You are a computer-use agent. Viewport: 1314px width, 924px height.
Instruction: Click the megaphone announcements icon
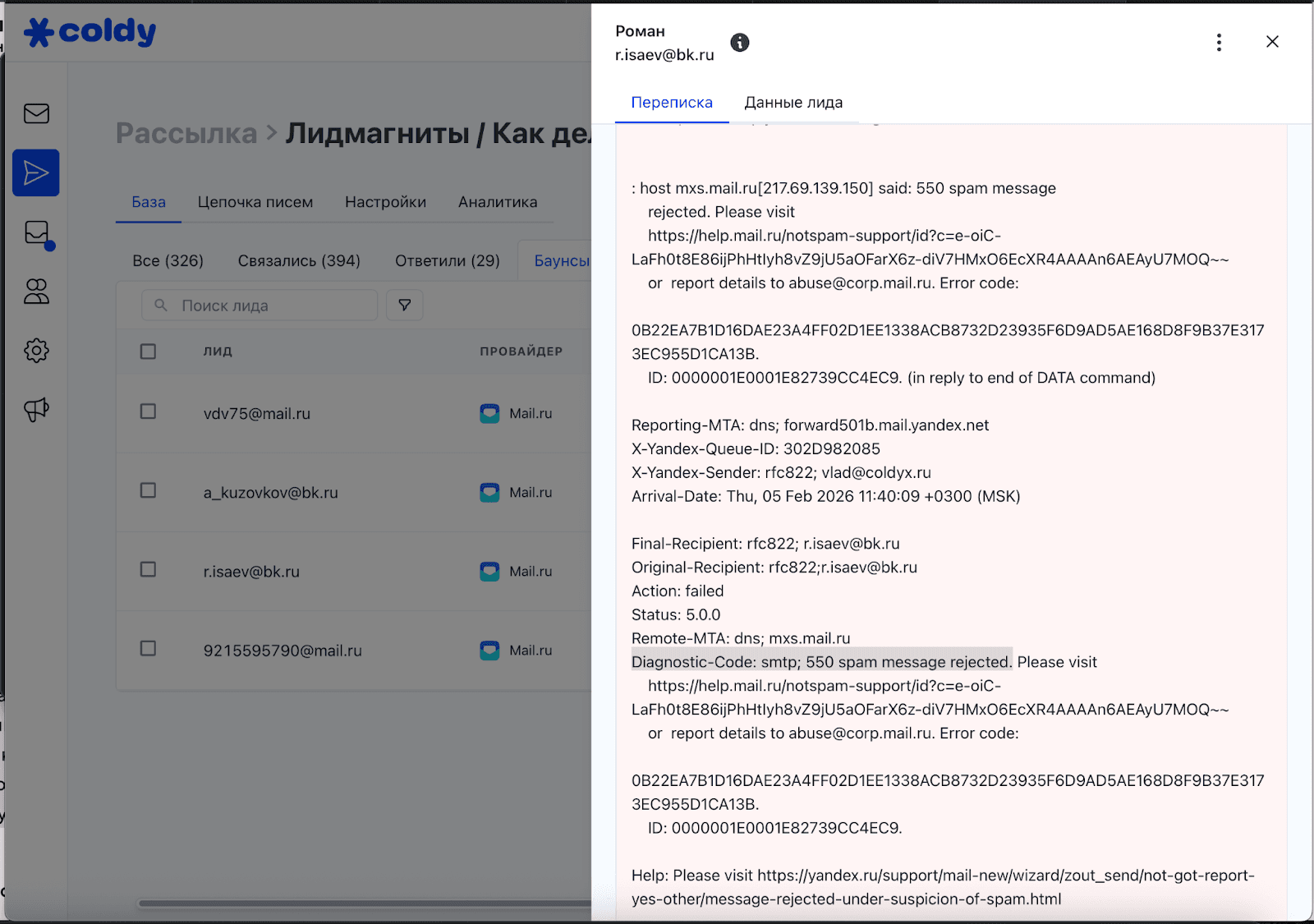(x=36, y=409)
